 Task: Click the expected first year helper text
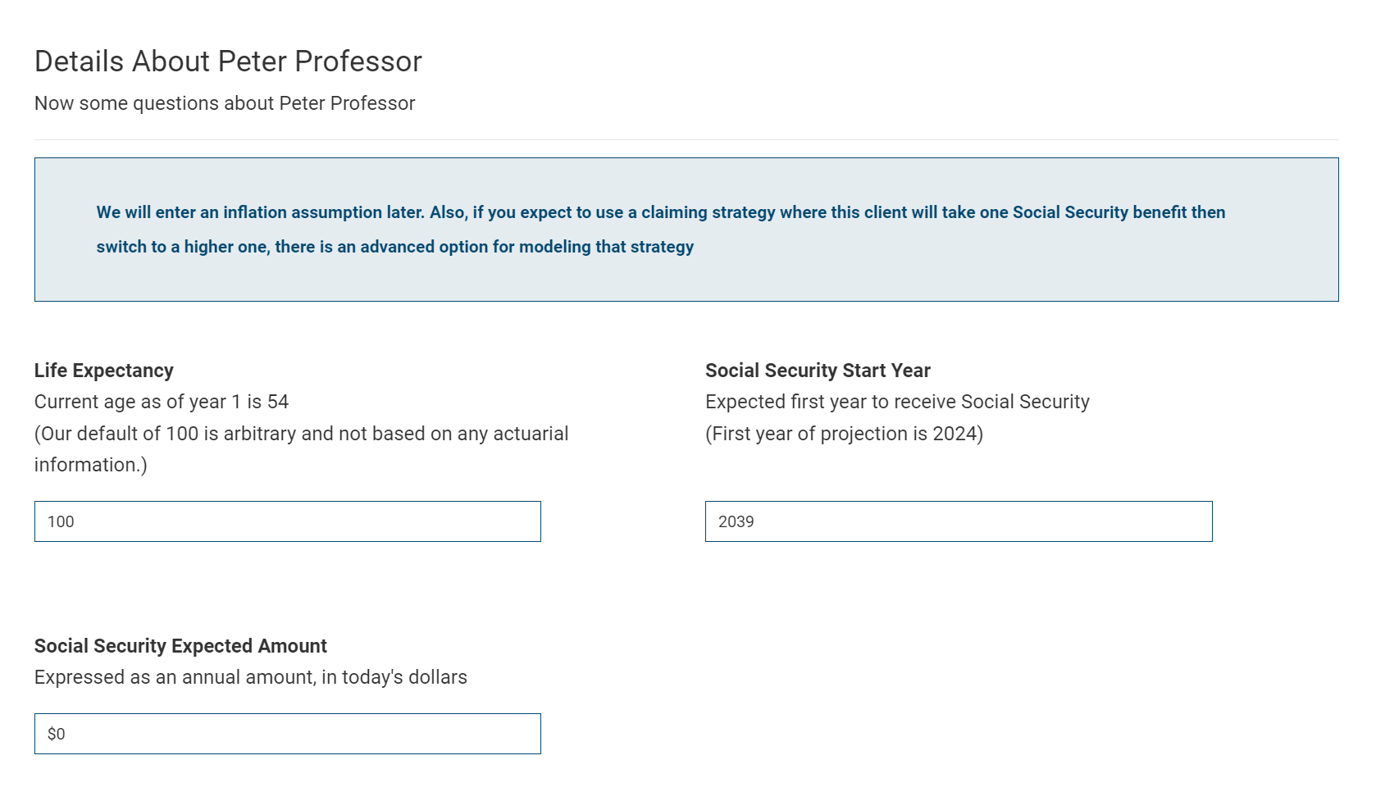(896, 401)
